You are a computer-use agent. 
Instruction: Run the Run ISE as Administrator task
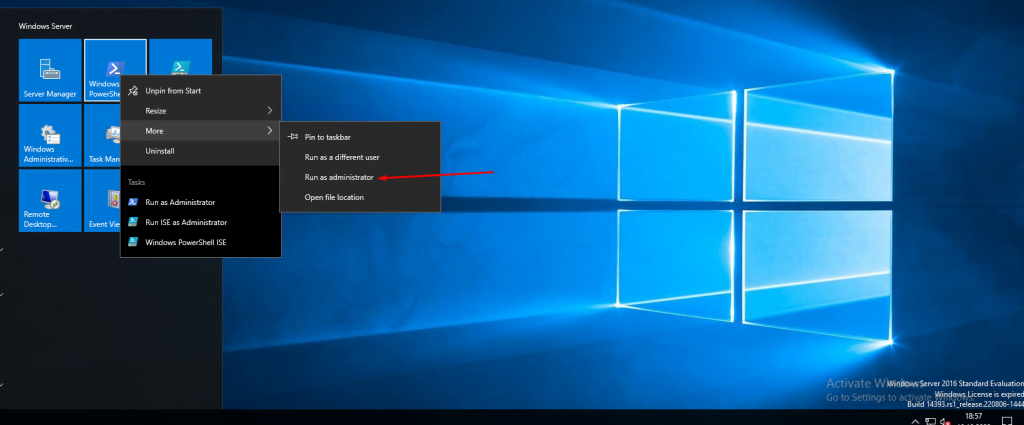(x=200, y=222)
